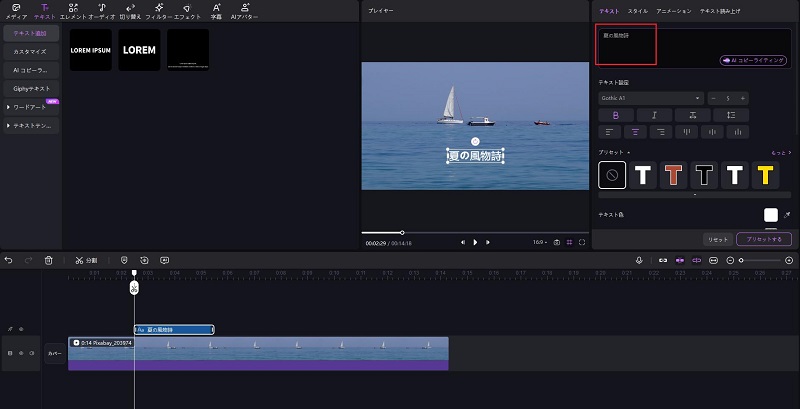Toggle italic text formatting

pos(654,115)
